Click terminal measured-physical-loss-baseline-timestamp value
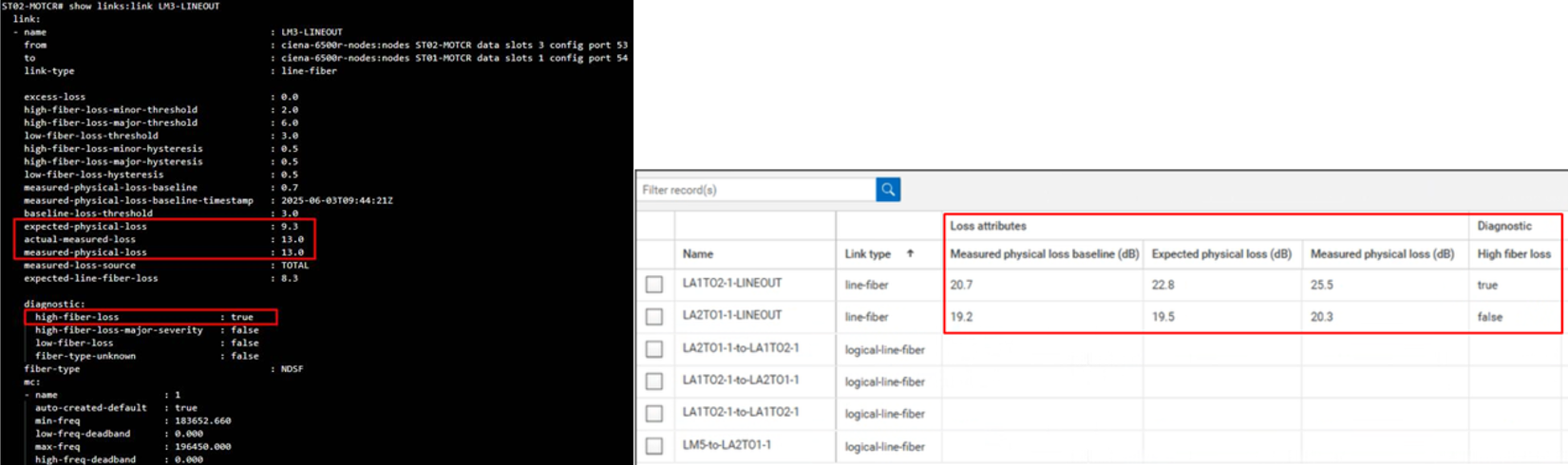This screenshot has width=1568, height=465. point(336,200)
